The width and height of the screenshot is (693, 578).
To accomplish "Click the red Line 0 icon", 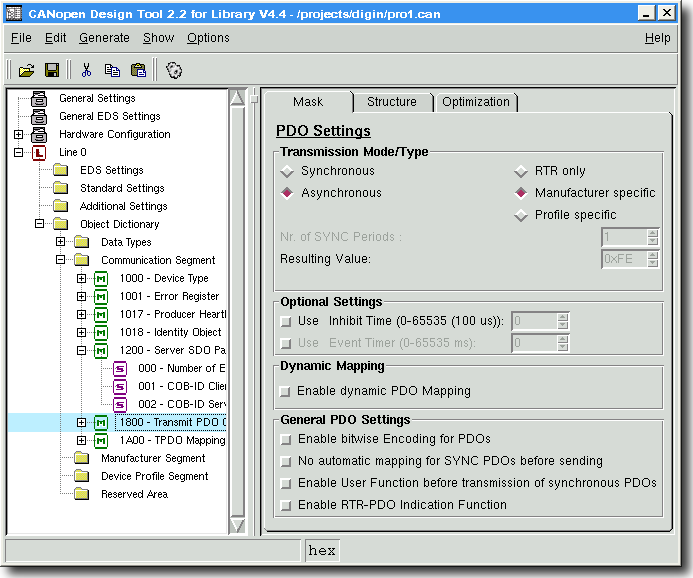I will (39, 153).
